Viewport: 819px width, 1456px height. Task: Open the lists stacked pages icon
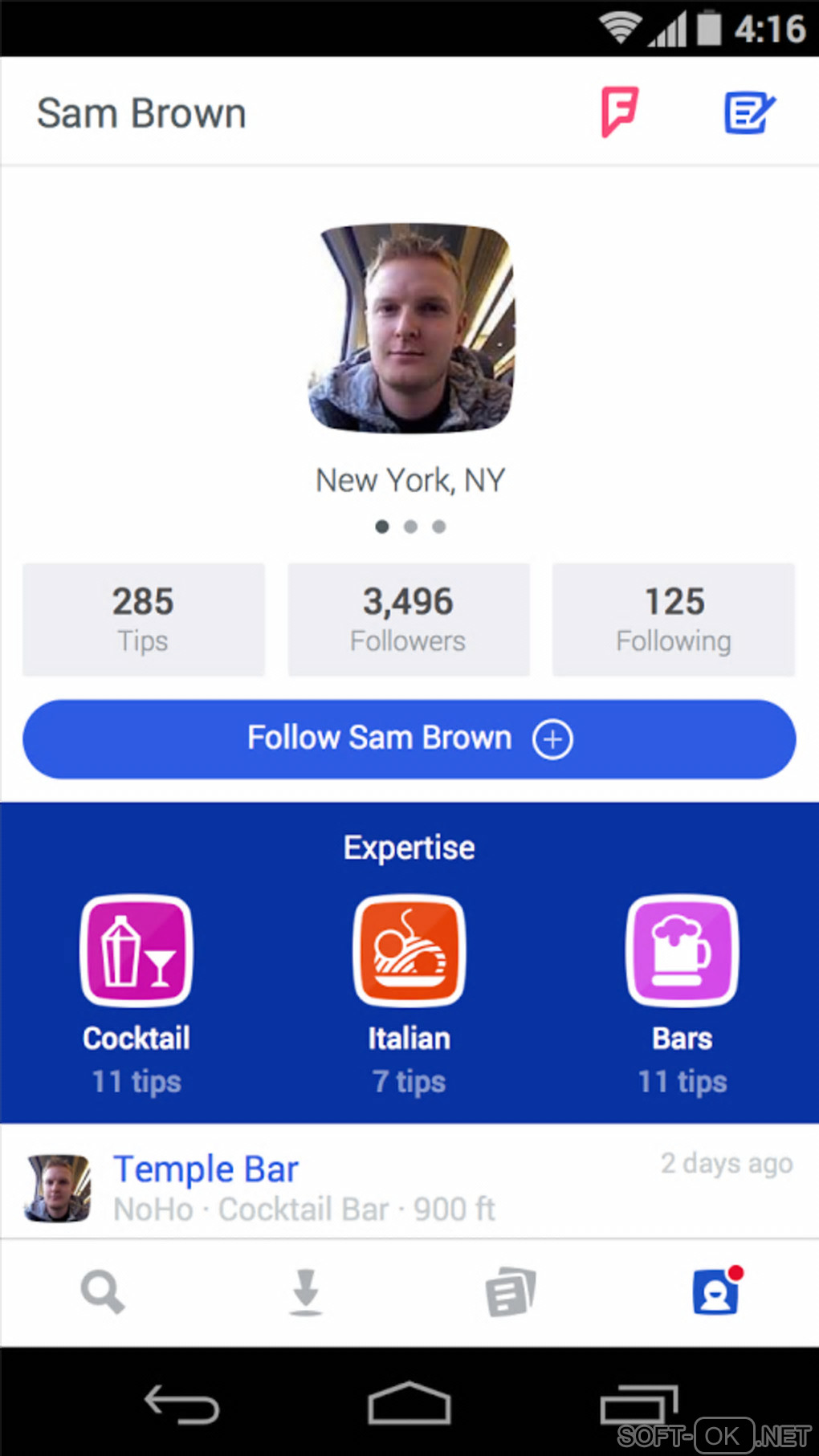pos(511,1291)
